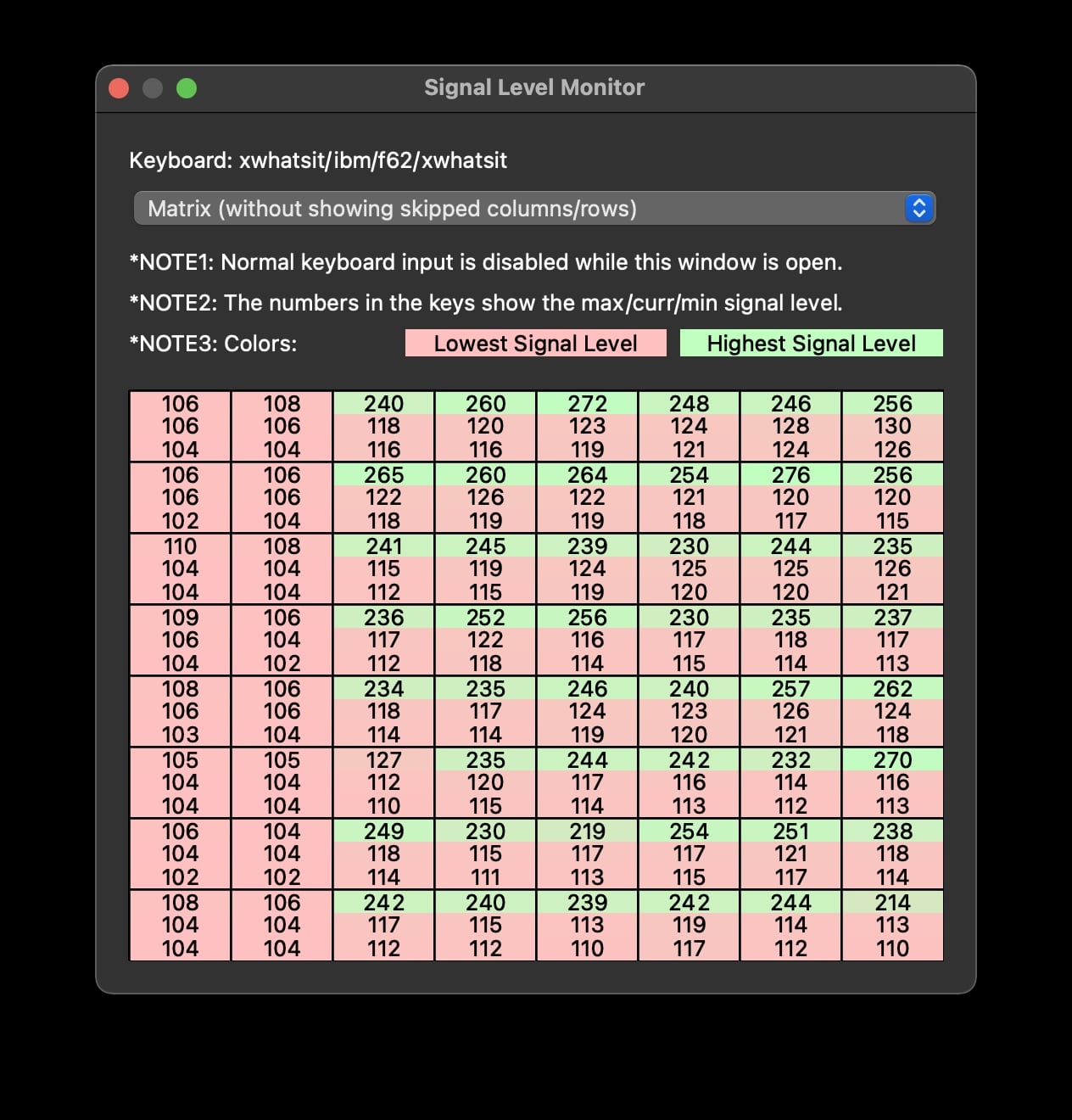Select the cell reading 265/122/118
This screenshot has height=1120, width=1072.
click(384, 498)
